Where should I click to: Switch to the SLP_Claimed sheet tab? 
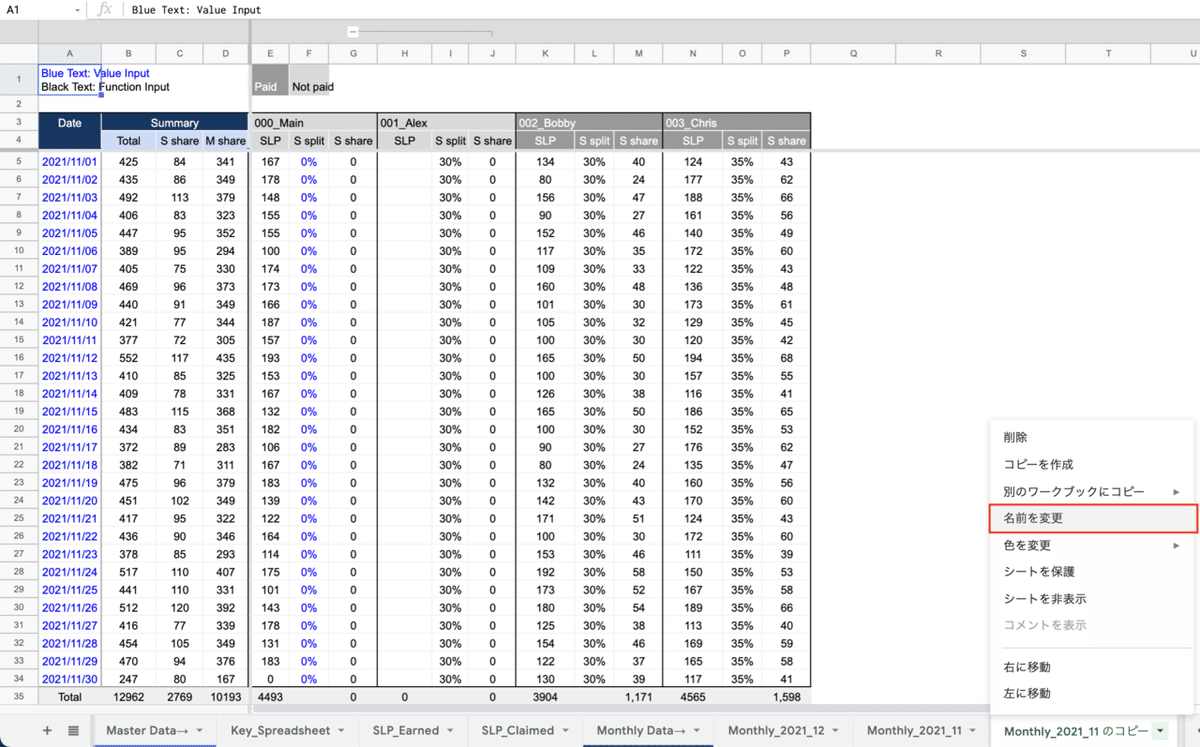pos(517,731)
